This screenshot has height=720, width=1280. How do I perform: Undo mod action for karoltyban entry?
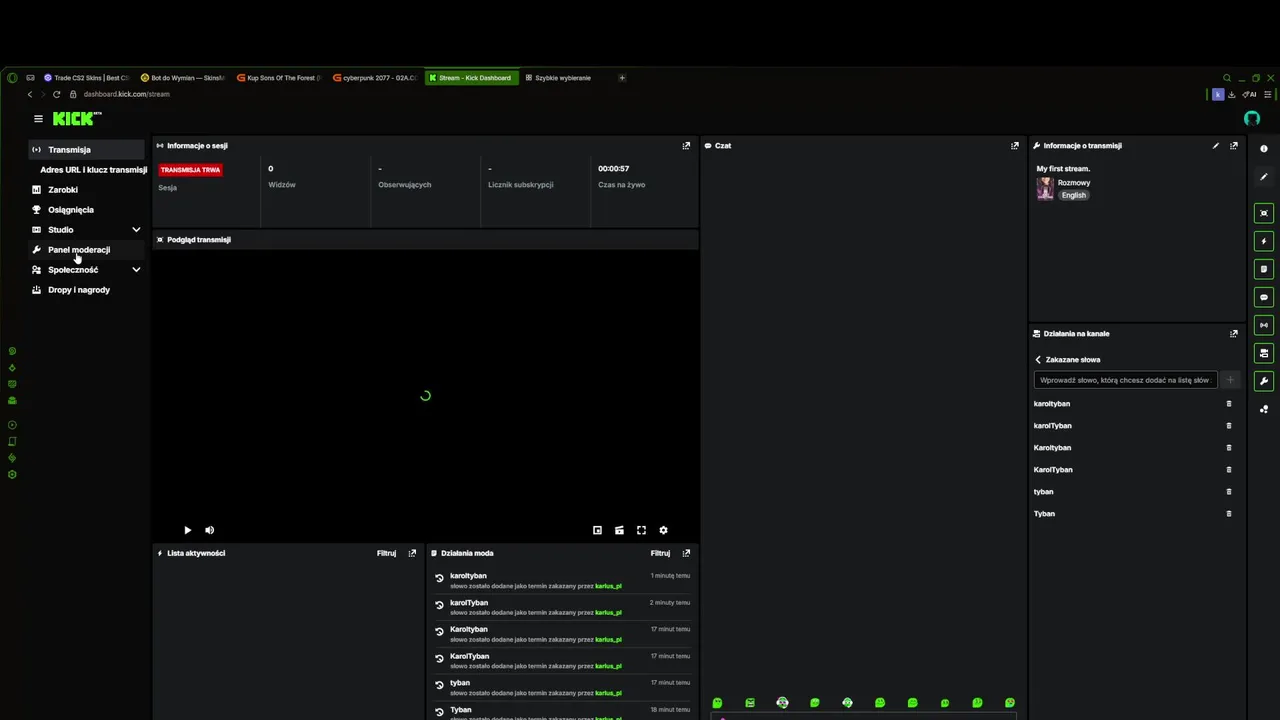[439, 578]
